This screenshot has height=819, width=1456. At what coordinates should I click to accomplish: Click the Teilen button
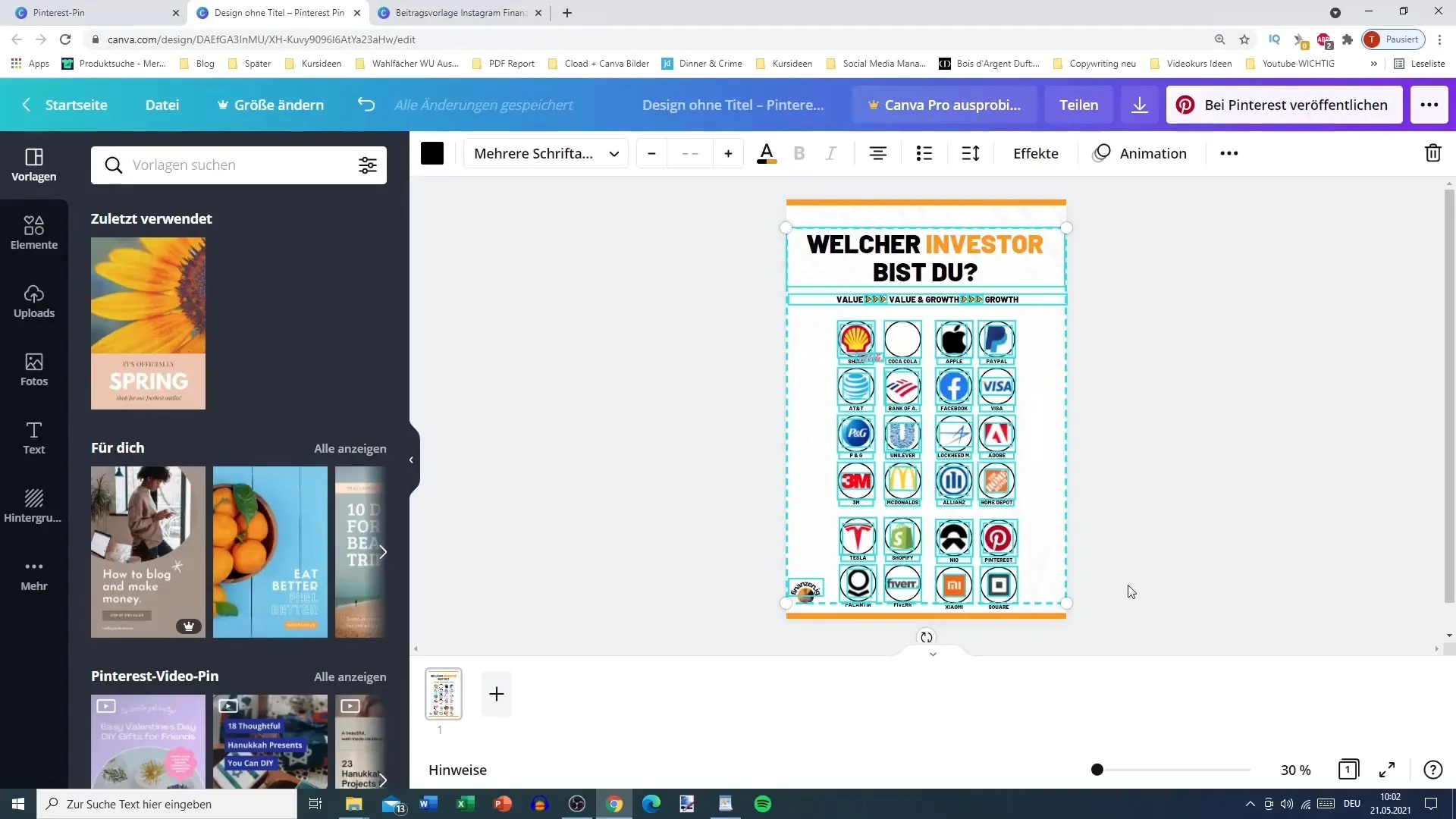[1078, 105]
